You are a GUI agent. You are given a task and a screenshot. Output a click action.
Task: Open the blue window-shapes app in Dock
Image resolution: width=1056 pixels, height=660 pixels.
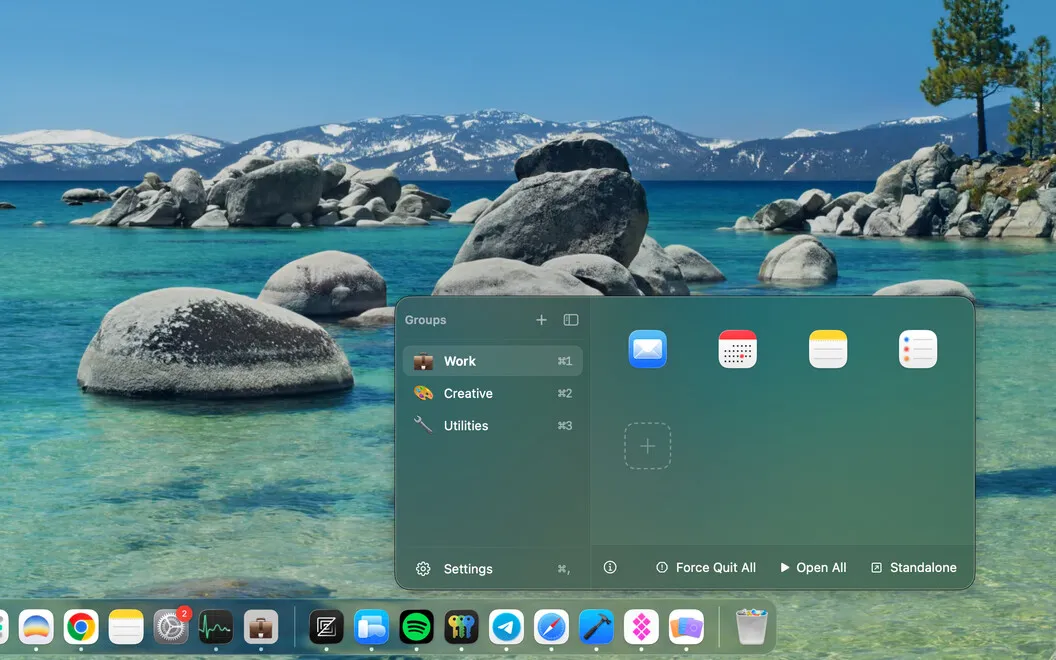(371, 627)
